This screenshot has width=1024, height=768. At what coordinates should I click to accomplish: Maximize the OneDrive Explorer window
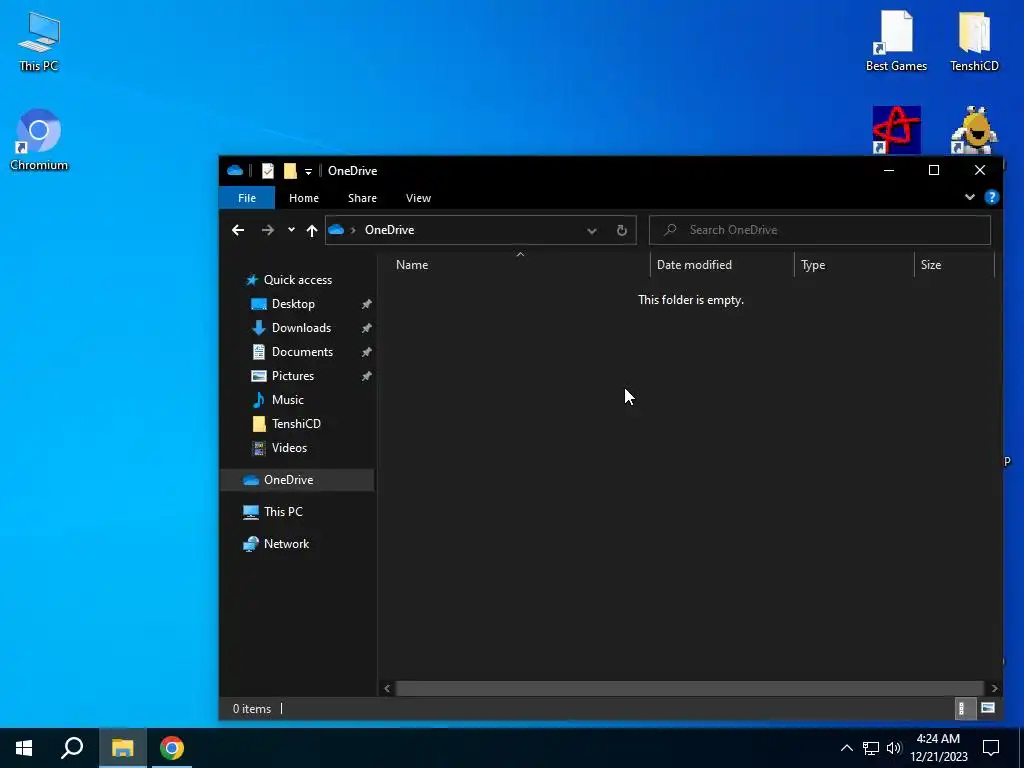(x=934, y=170)
